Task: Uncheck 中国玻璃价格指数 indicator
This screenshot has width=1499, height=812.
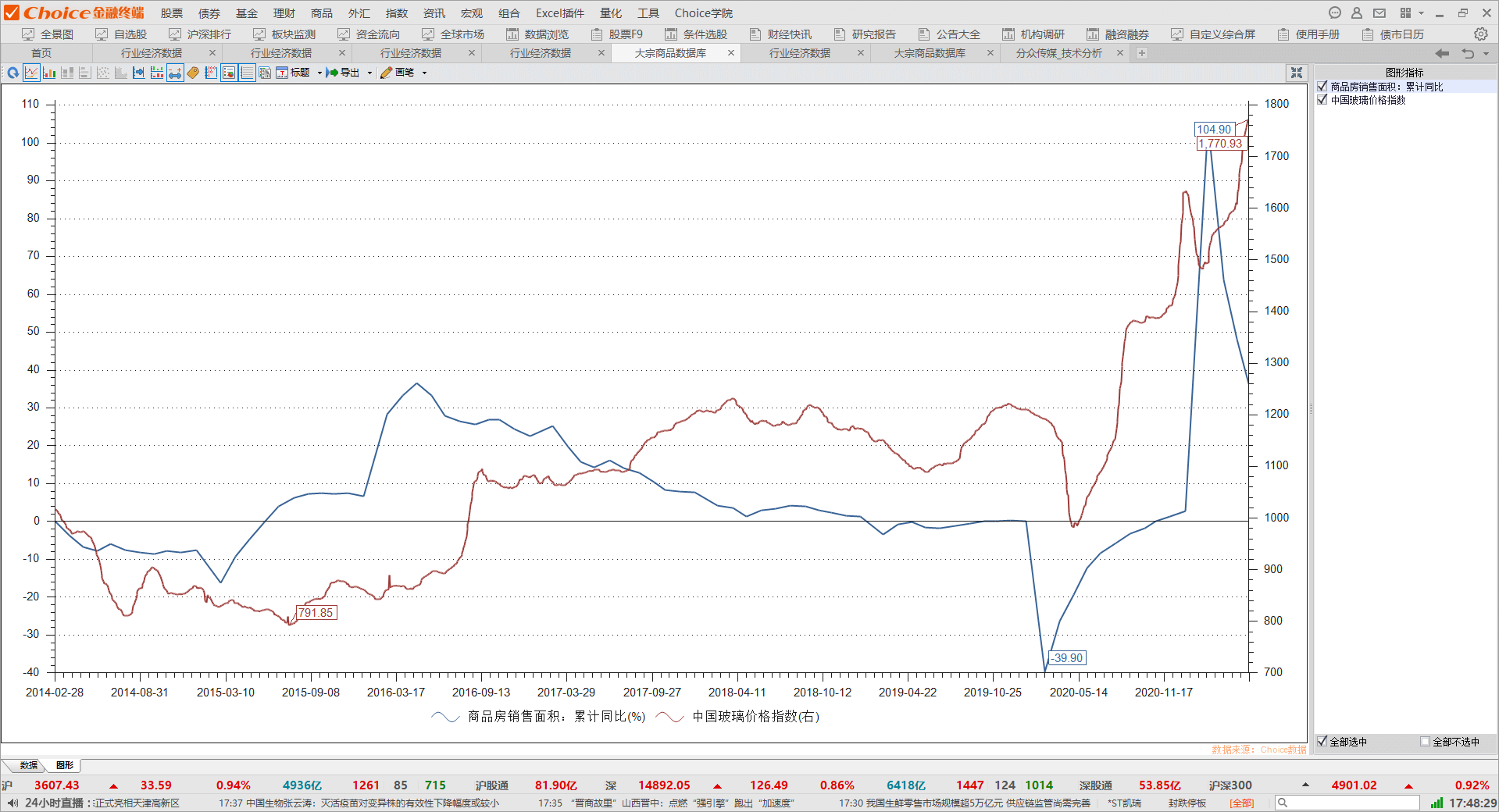Action: pyautogui.click(x=1322, y=100)
